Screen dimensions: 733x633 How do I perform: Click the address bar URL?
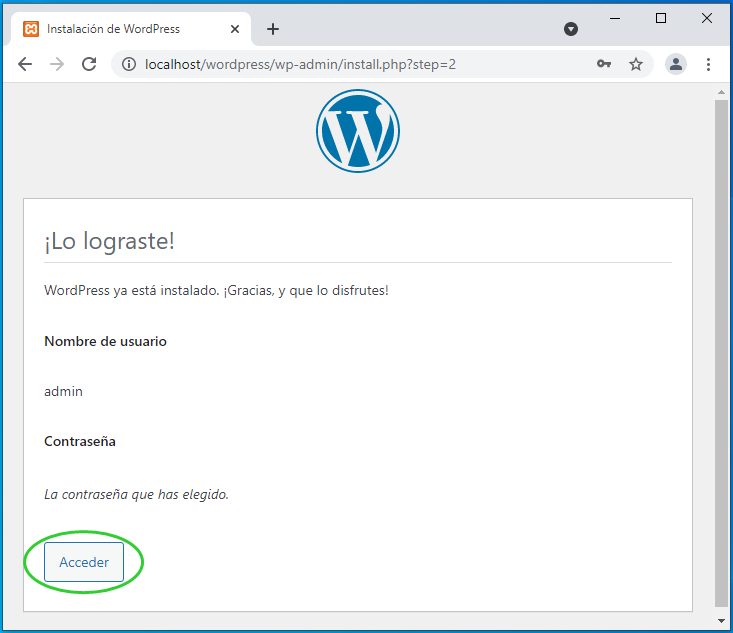300,64
